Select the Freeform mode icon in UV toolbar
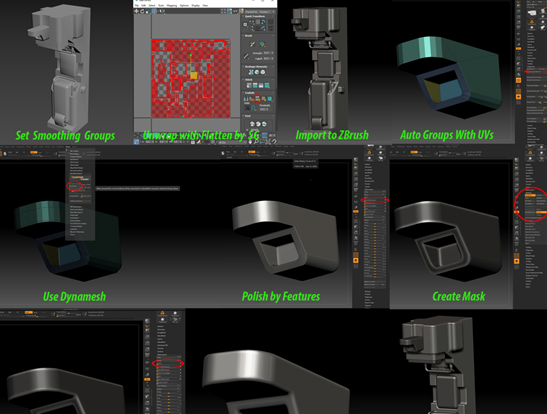Screen dimensions: 547x414 [154, 12]
